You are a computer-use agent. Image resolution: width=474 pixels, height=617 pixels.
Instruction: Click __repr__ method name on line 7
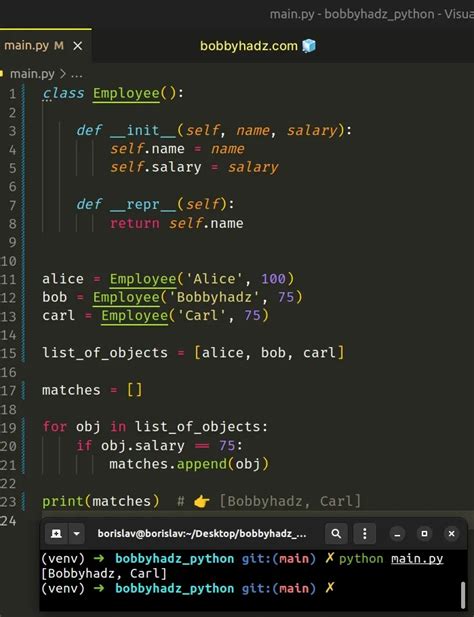(143, 204)
